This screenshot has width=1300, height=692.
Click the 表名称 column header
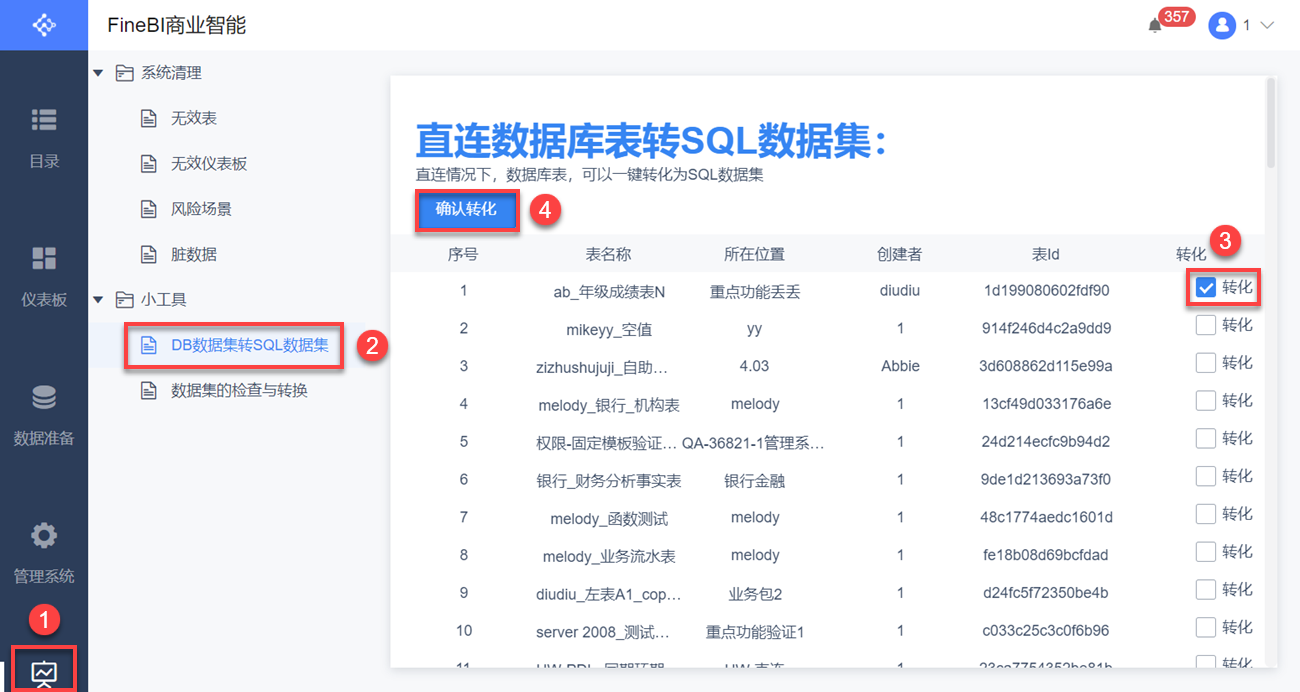[x=608, y=254]
